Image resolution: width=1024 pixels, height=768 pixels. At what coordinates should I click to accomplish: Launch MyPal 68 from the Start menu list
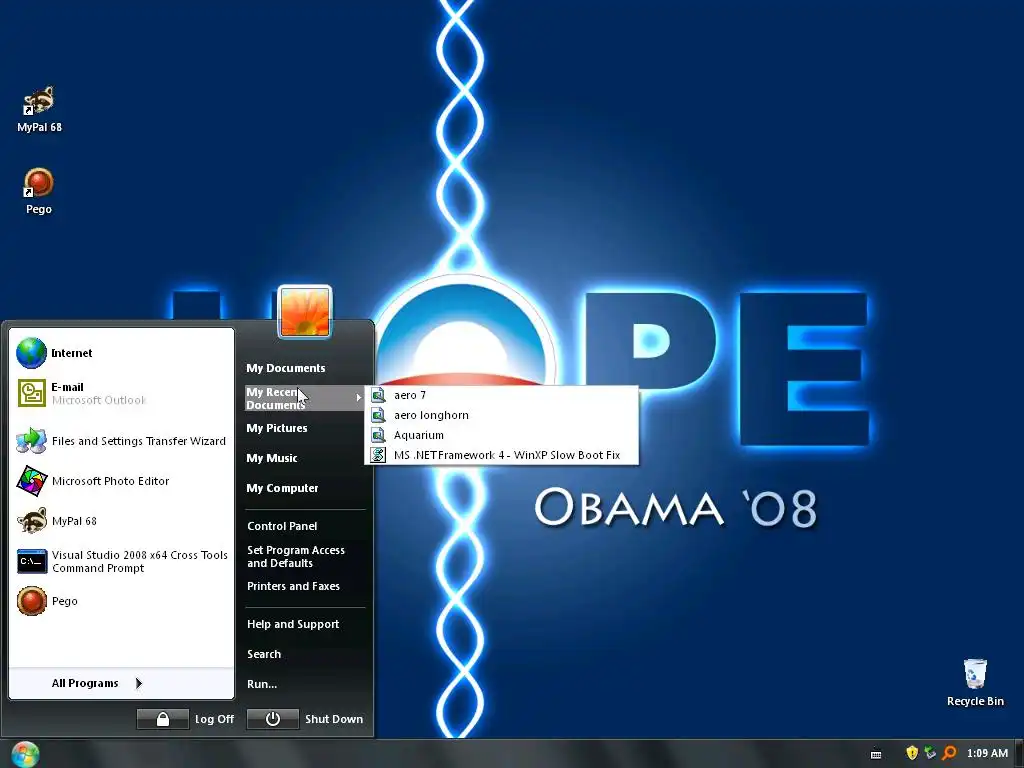coord(121,520)
